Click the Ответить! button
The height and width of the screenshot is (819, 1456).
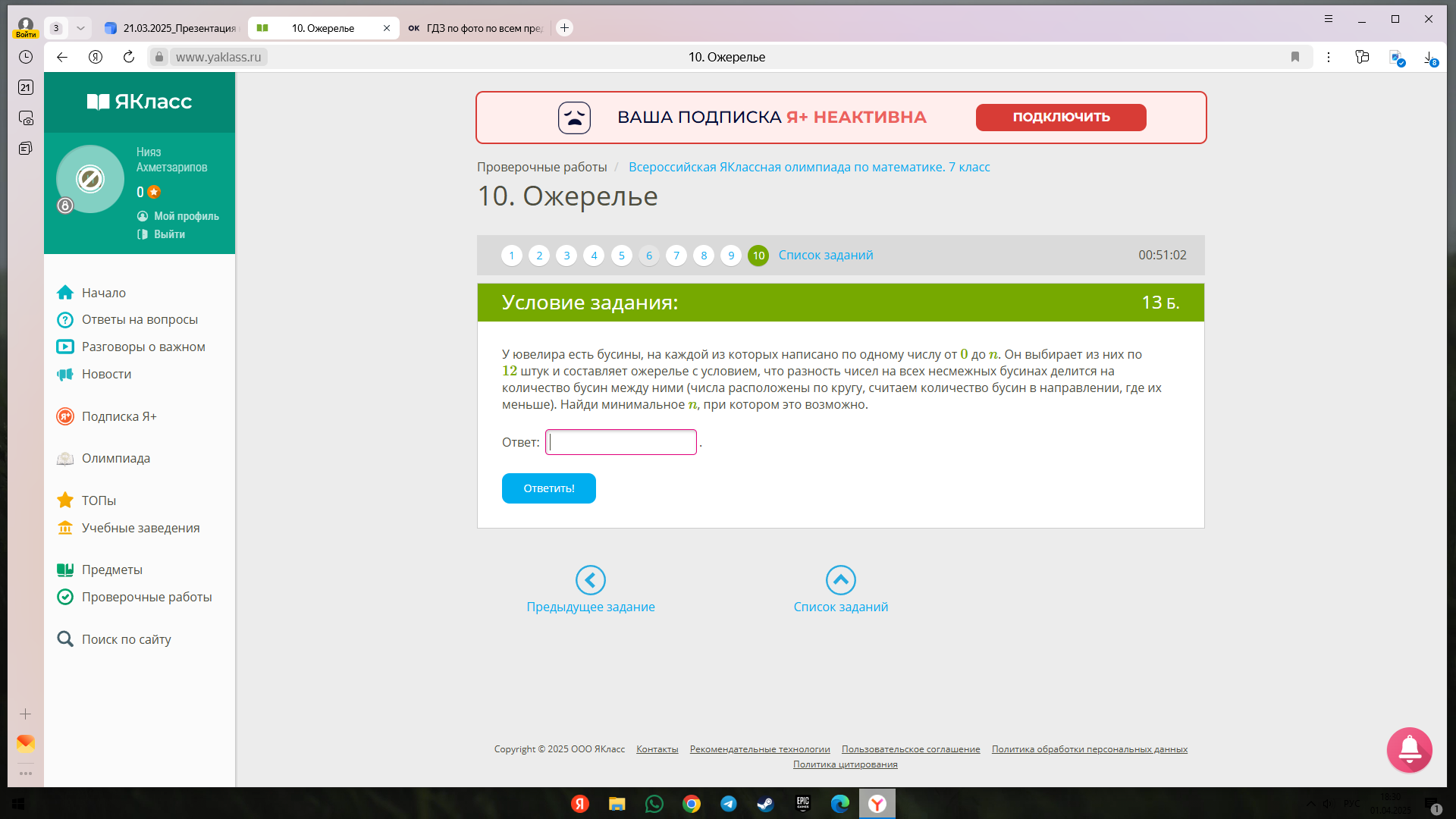tap(549, 488)
